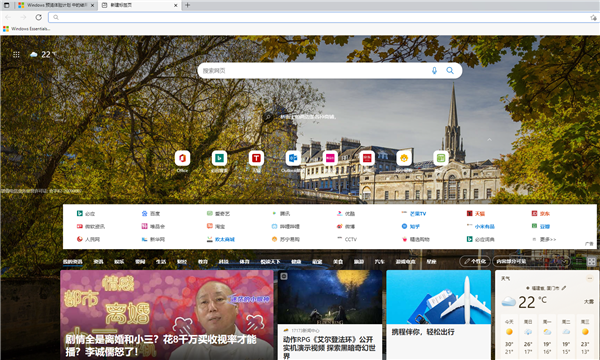Open the 百度 link

click(x=151, y=213)
